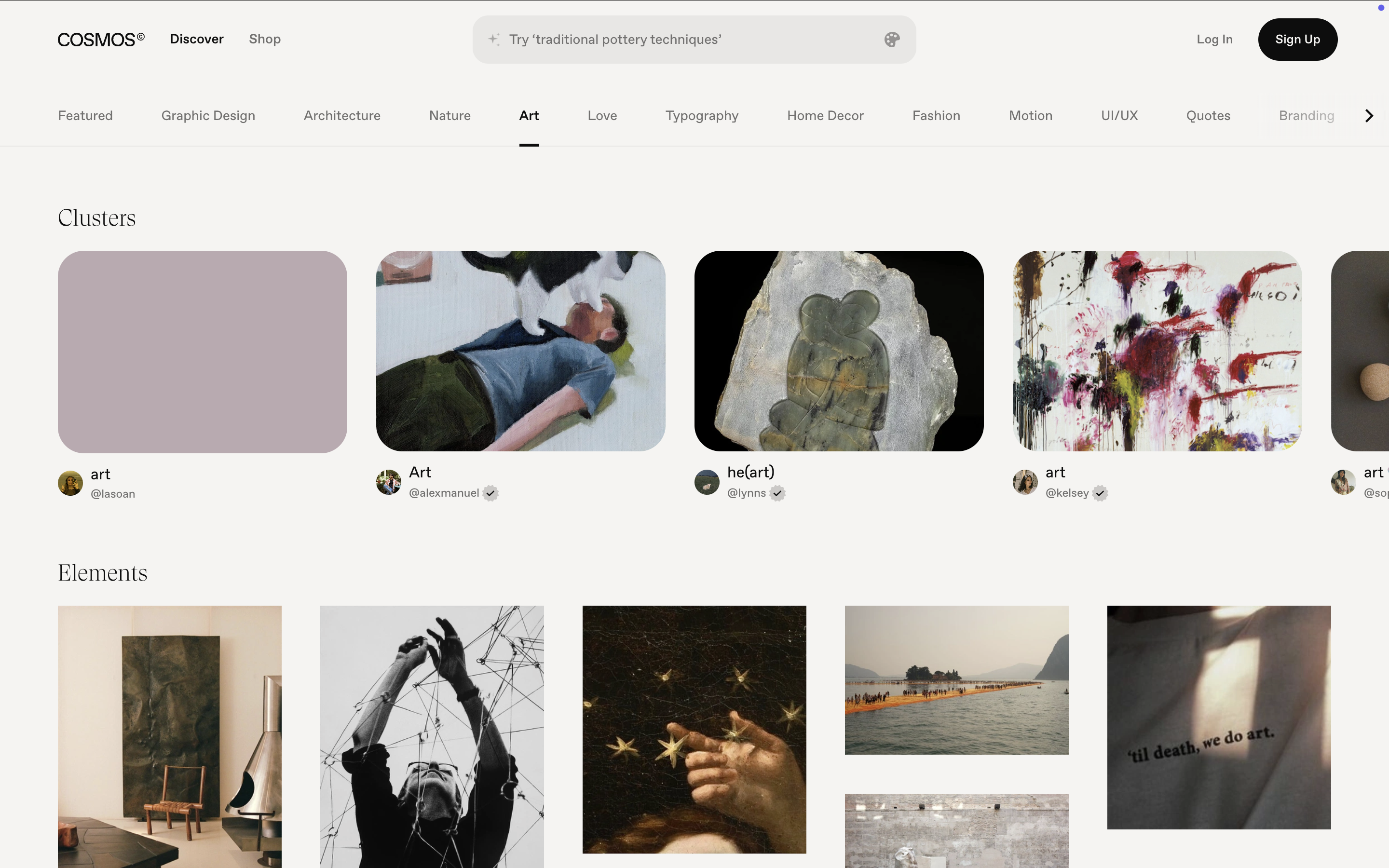Select the Graphic Design category tab

pos(208,115)
